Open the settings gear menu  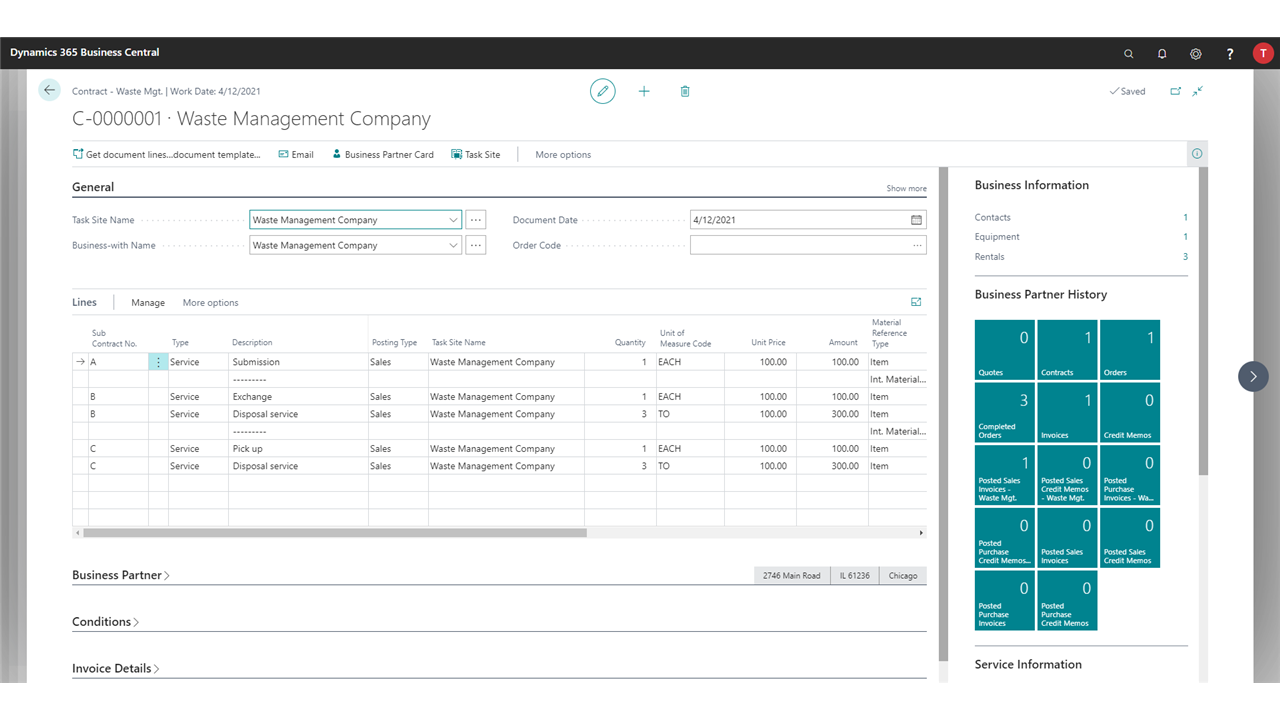[x=1196, y=53]
